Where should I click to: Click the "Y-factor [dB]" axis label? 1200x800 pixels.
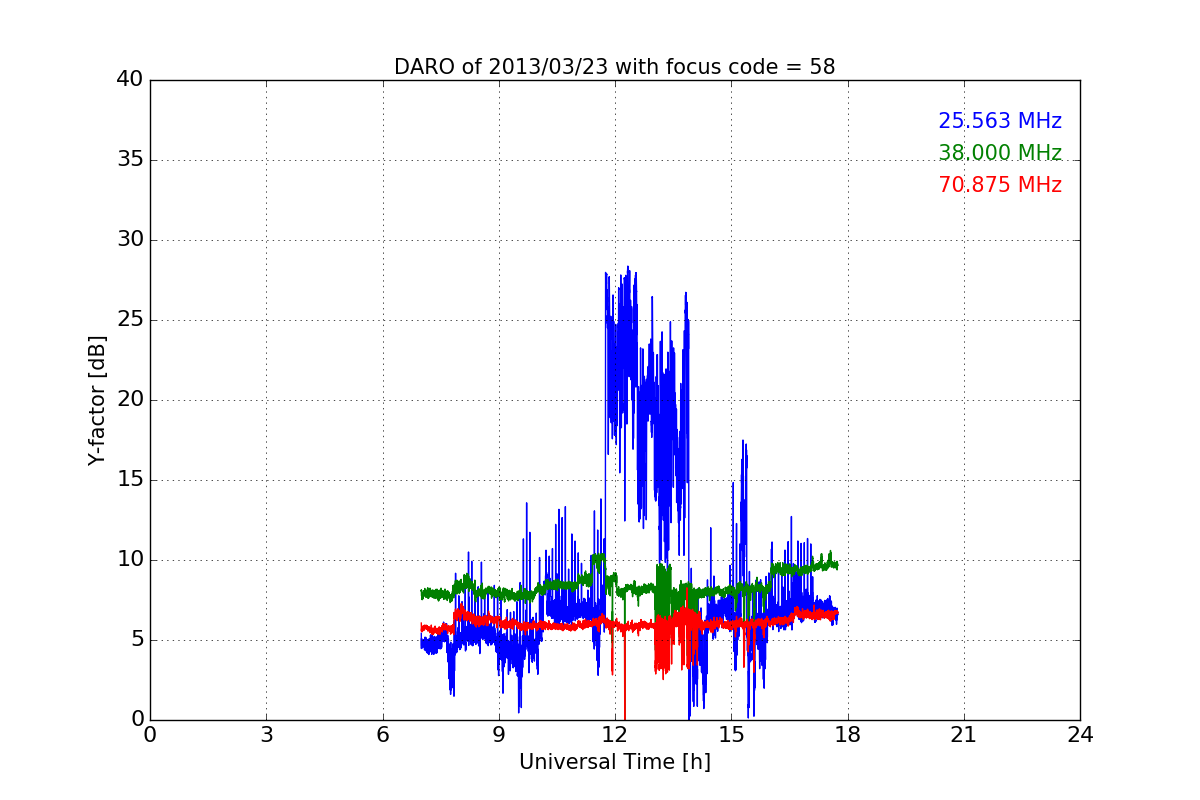tap(97, 400)
